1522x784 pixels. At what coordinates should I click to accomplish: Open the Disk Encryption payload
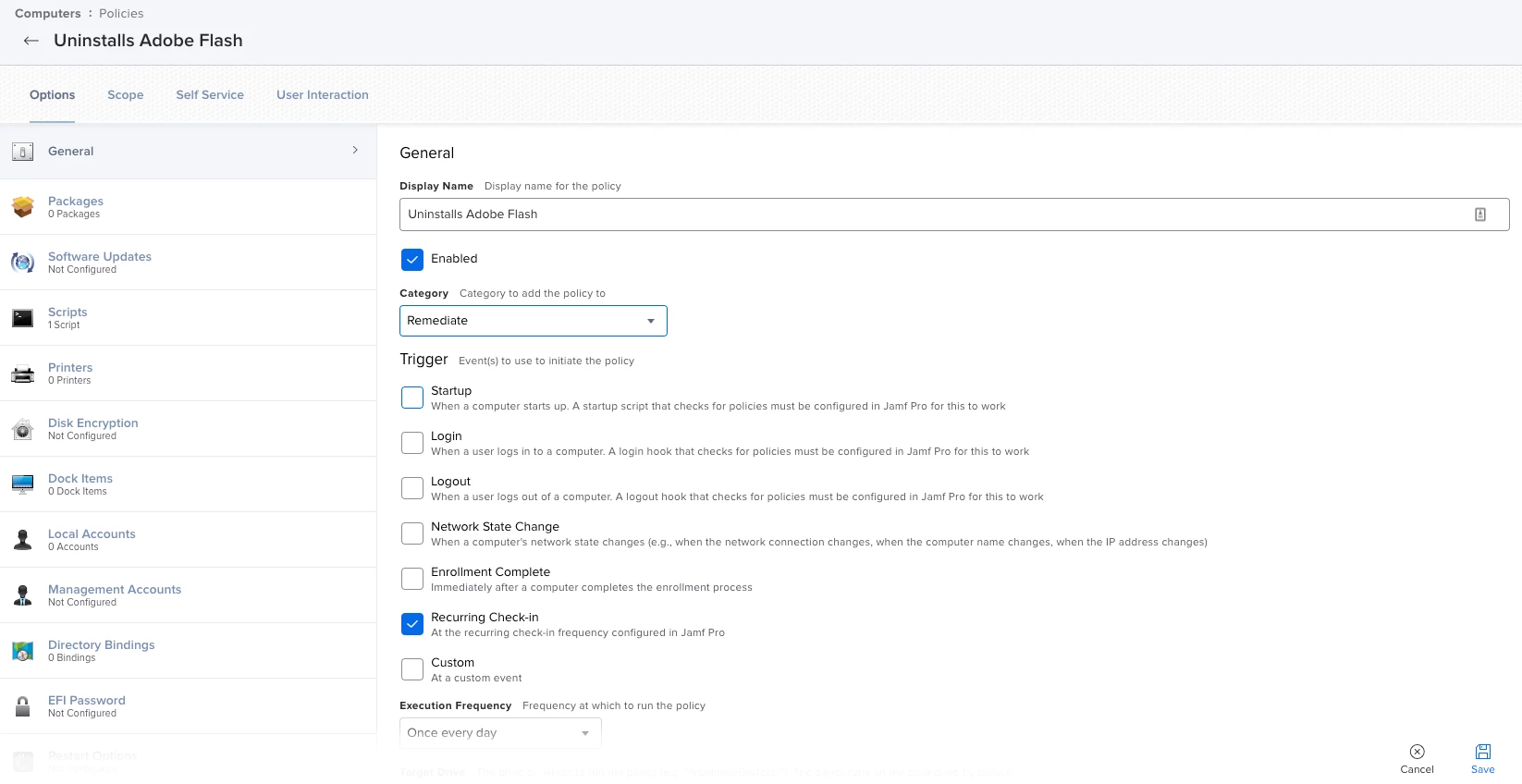pos(189,429)
